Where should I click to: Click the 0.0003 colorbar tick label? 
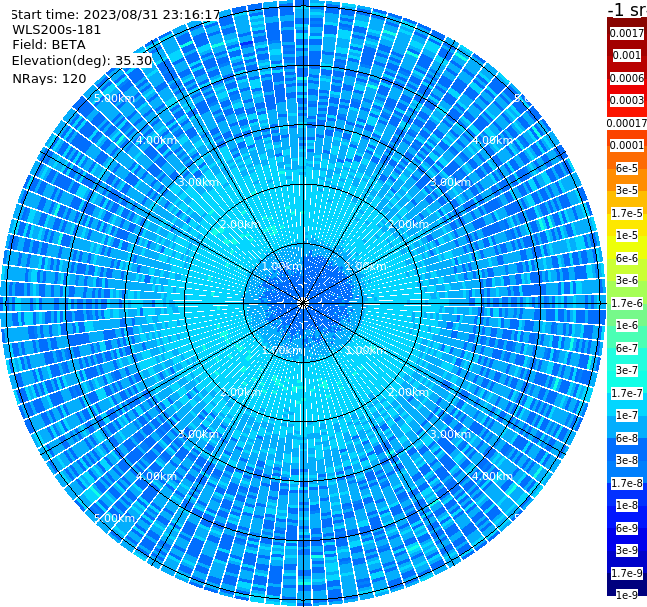(x=627, y=100)
